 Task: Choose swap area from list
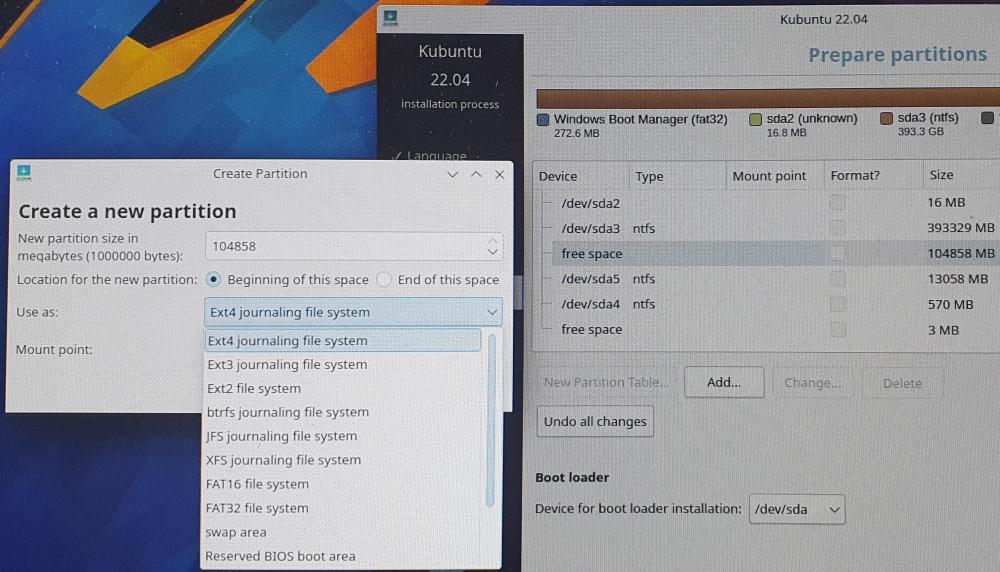click(x=343, y=532)
